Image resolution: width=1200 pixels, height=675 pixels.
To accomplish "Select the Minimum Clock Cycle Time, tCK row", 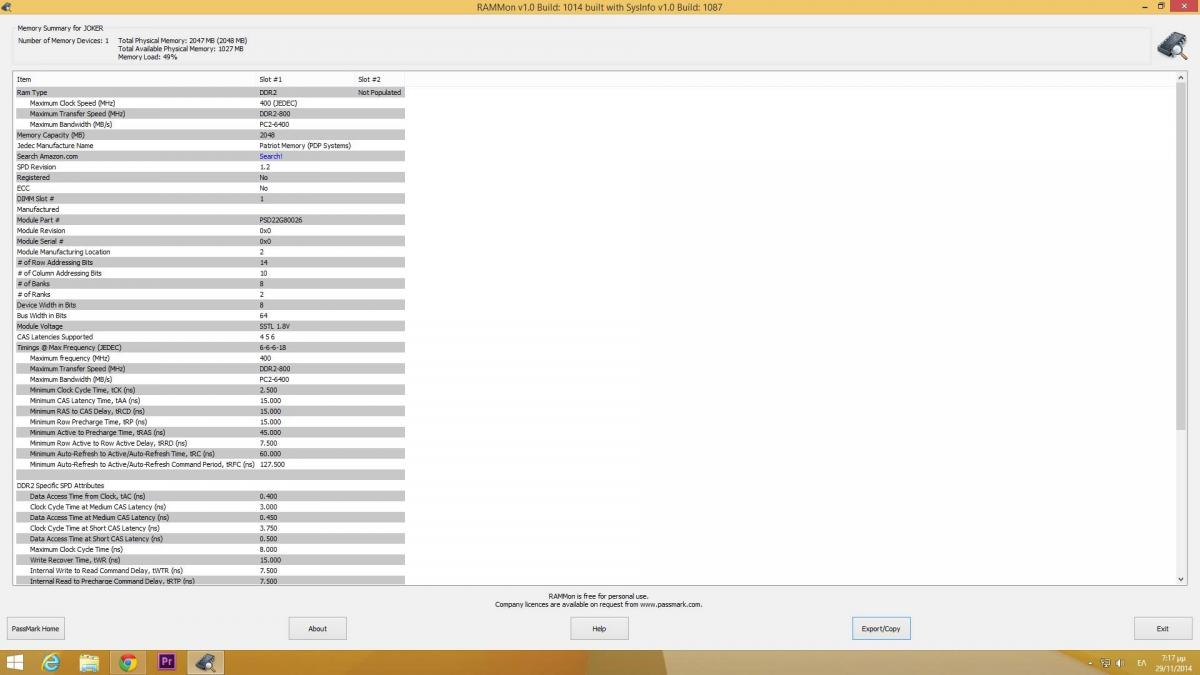I will click(x=209, y=390).
